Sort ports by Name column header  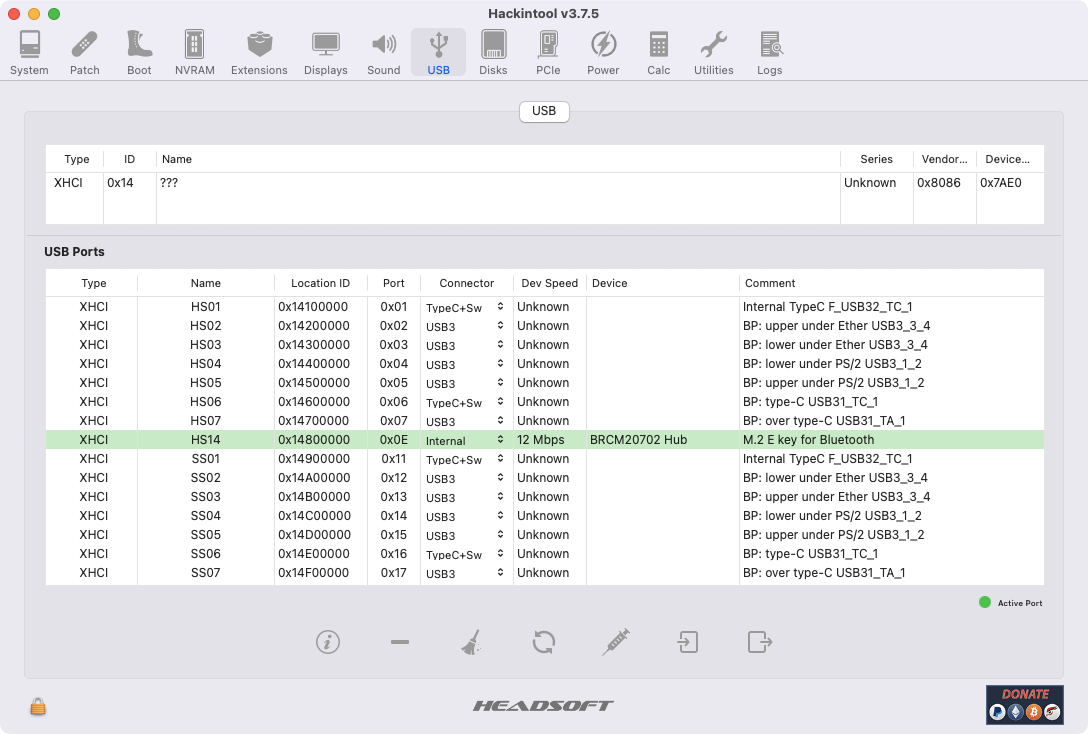coord(205,283)
